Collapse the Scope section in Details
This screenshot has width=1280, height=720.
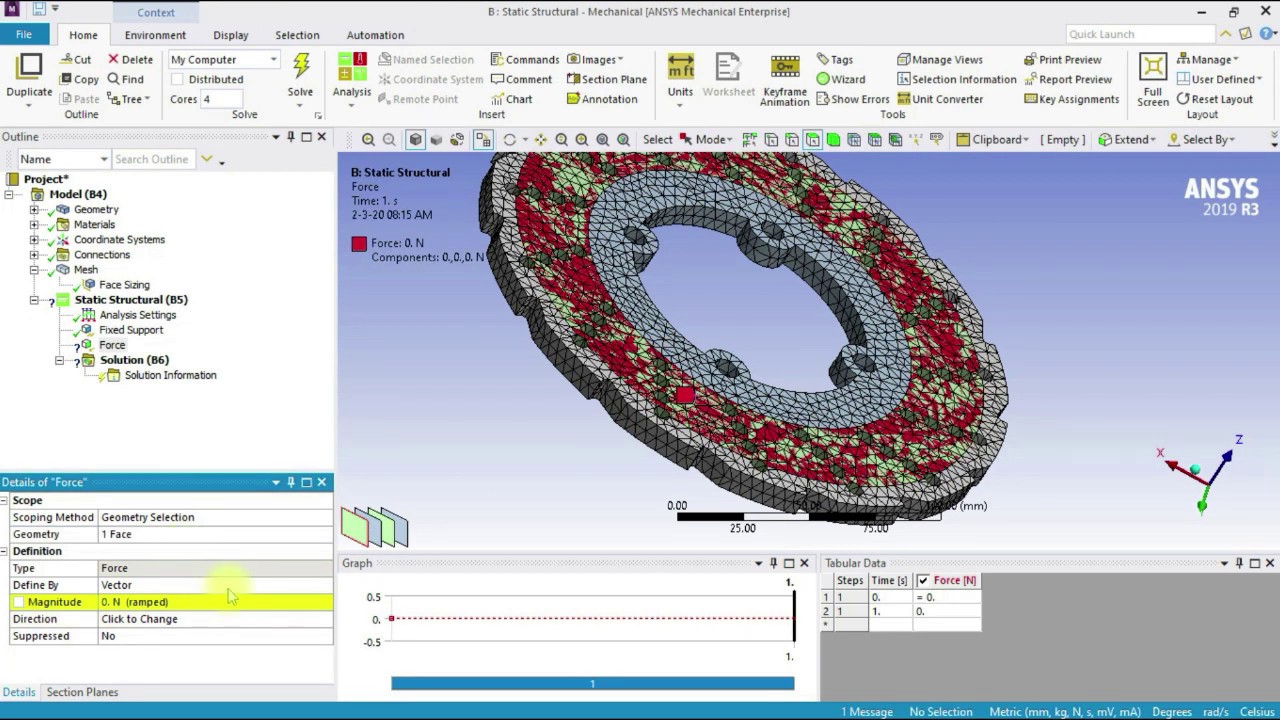(5, 500)
